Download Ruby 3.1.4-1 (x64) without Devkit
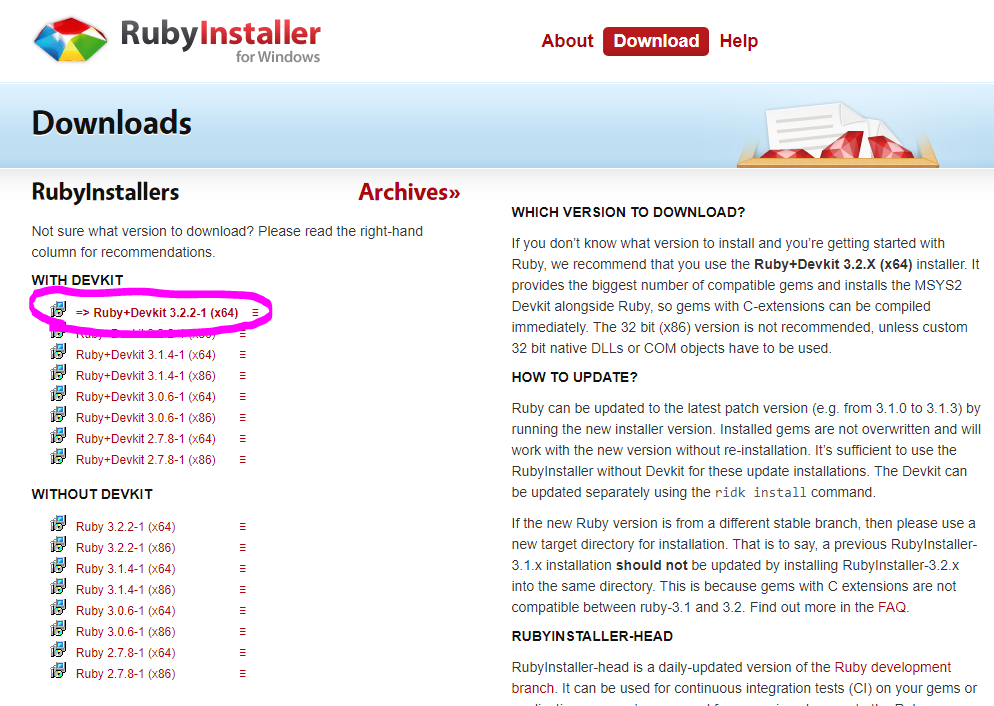This screenshot has height=706, width=994. [126, 568]
